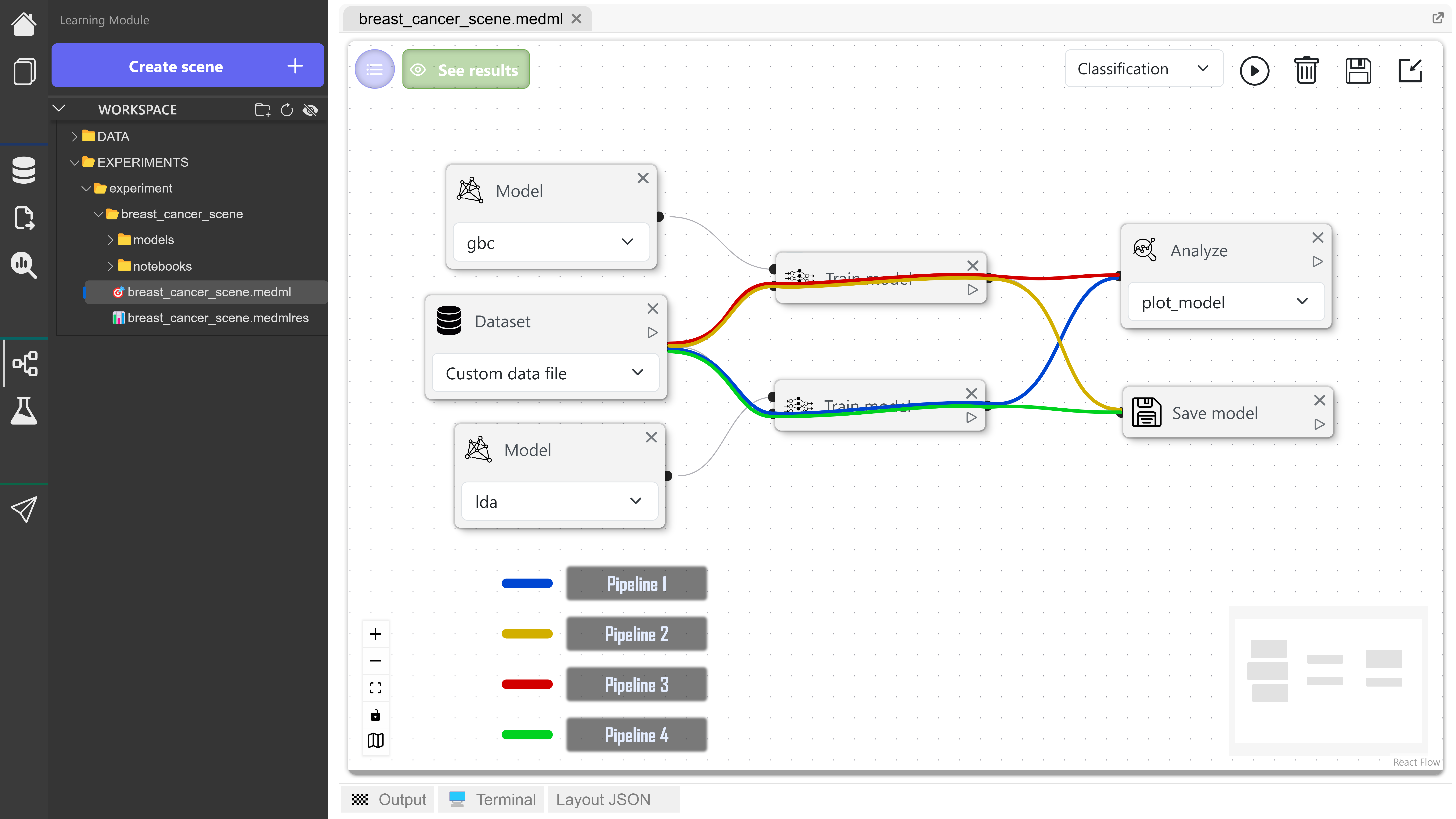1456x819 pixels.
Task: Open the database Input module icon
Action: [24, 170]
